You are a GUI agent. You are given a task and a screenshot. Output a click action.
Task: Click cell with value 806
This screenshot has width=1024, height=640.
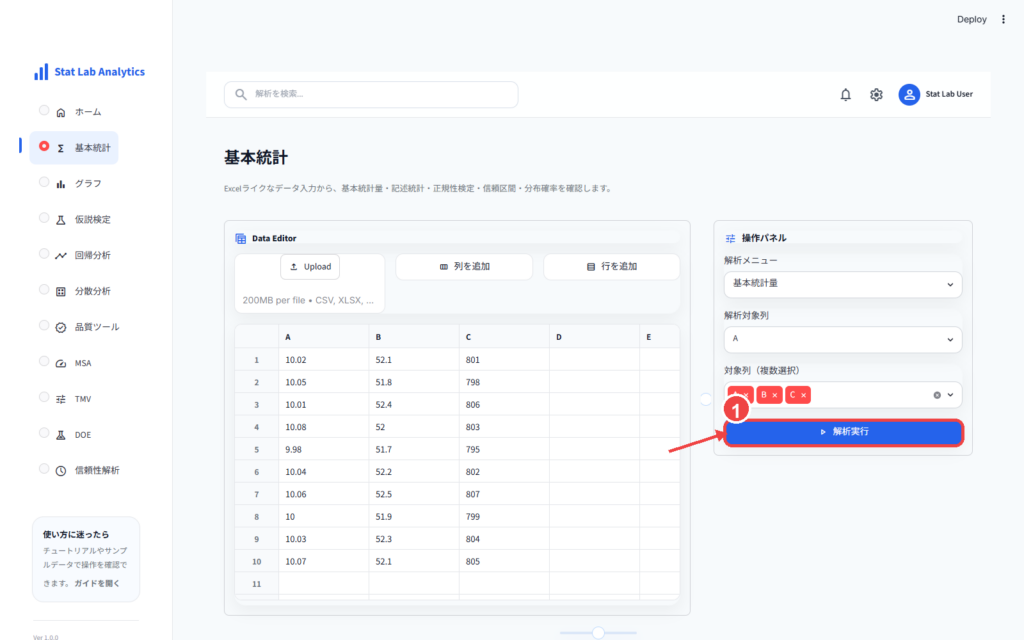[504, 405]
